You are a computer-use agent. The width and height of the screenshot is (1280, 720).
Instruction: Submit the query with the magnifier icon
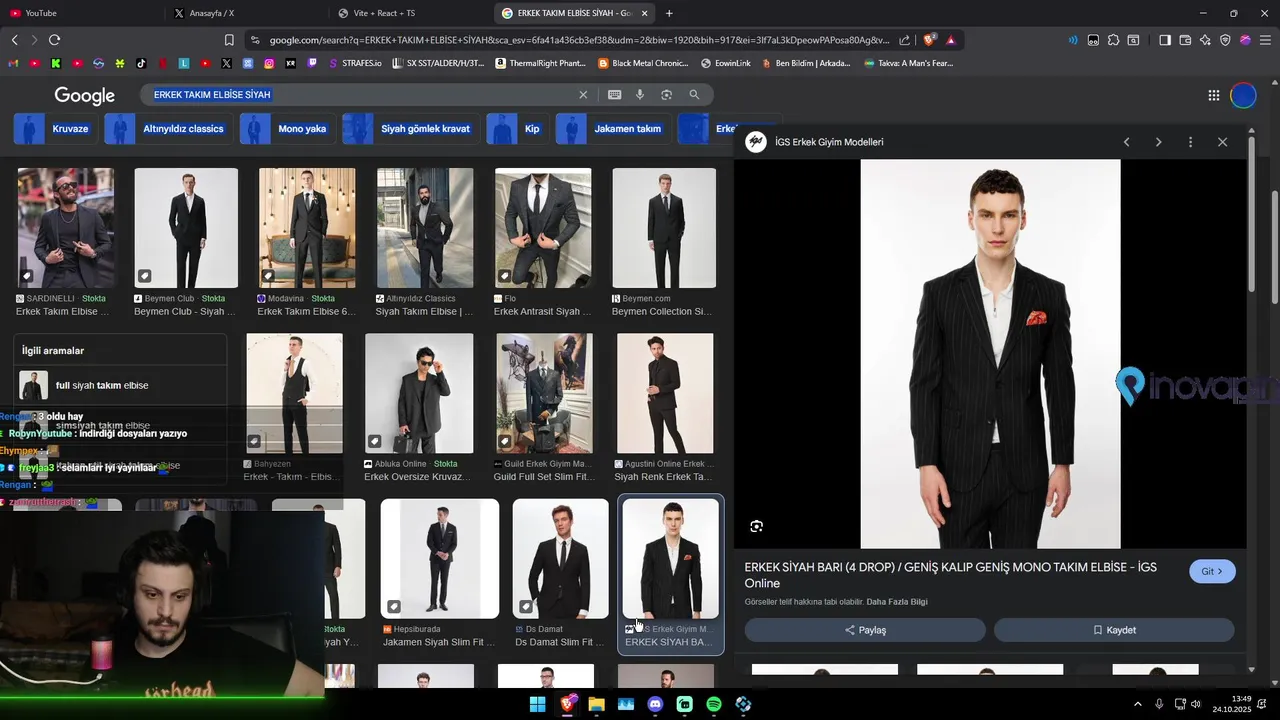(x=694, y=94)
